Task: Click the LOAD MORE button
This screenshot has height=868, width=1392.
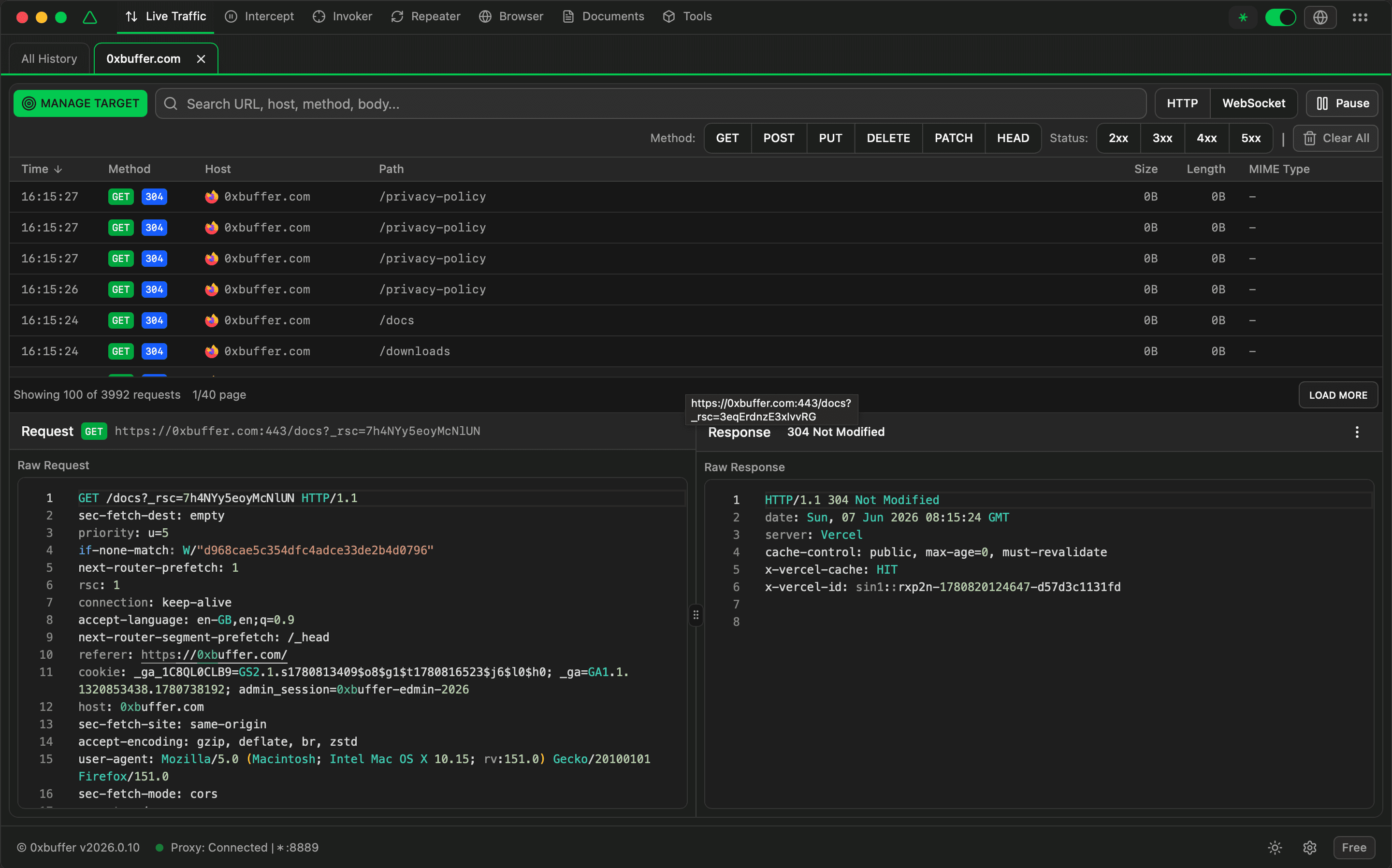Action: point(1338,395)
